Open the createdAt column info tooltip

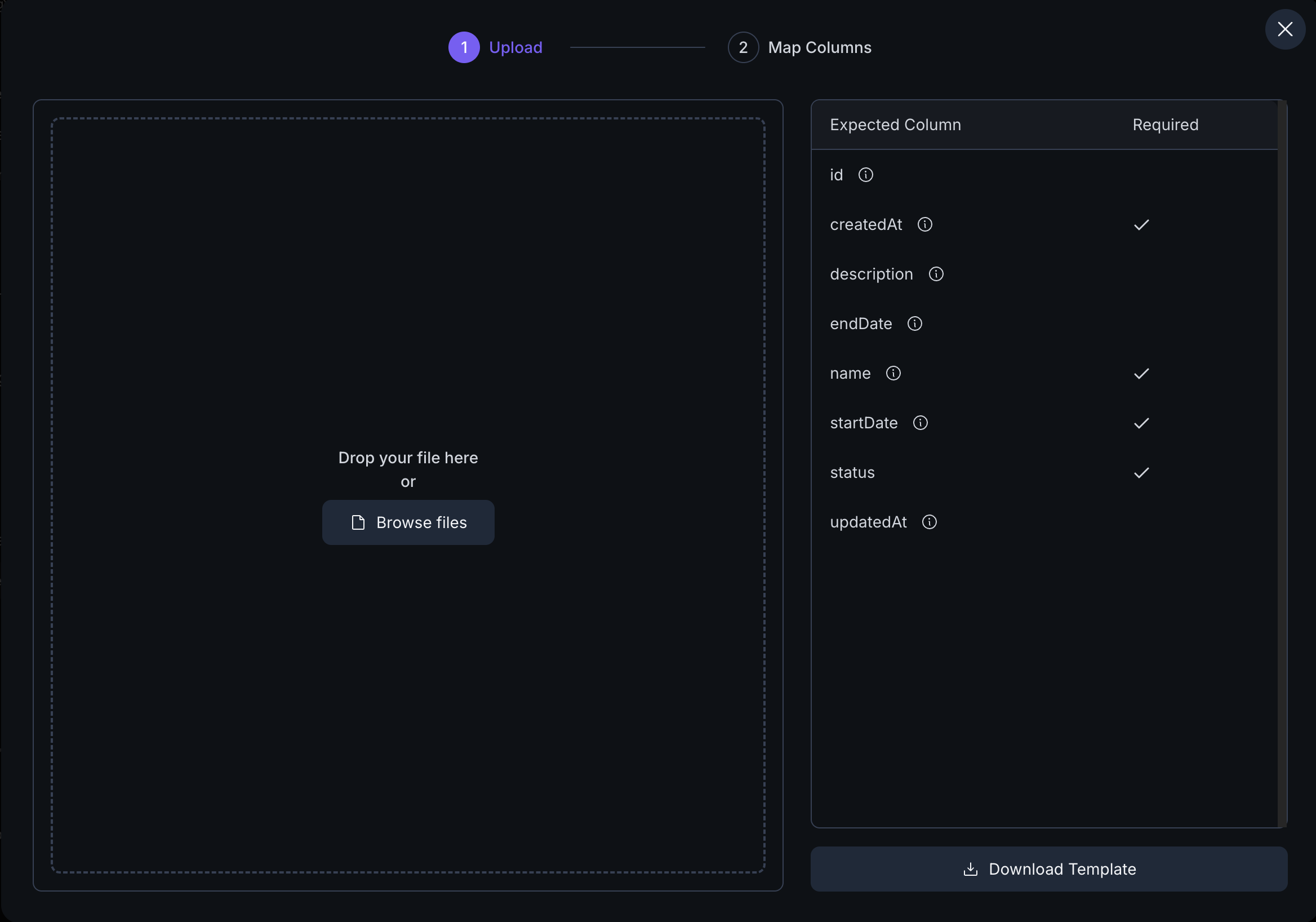[x=924, y=224]
